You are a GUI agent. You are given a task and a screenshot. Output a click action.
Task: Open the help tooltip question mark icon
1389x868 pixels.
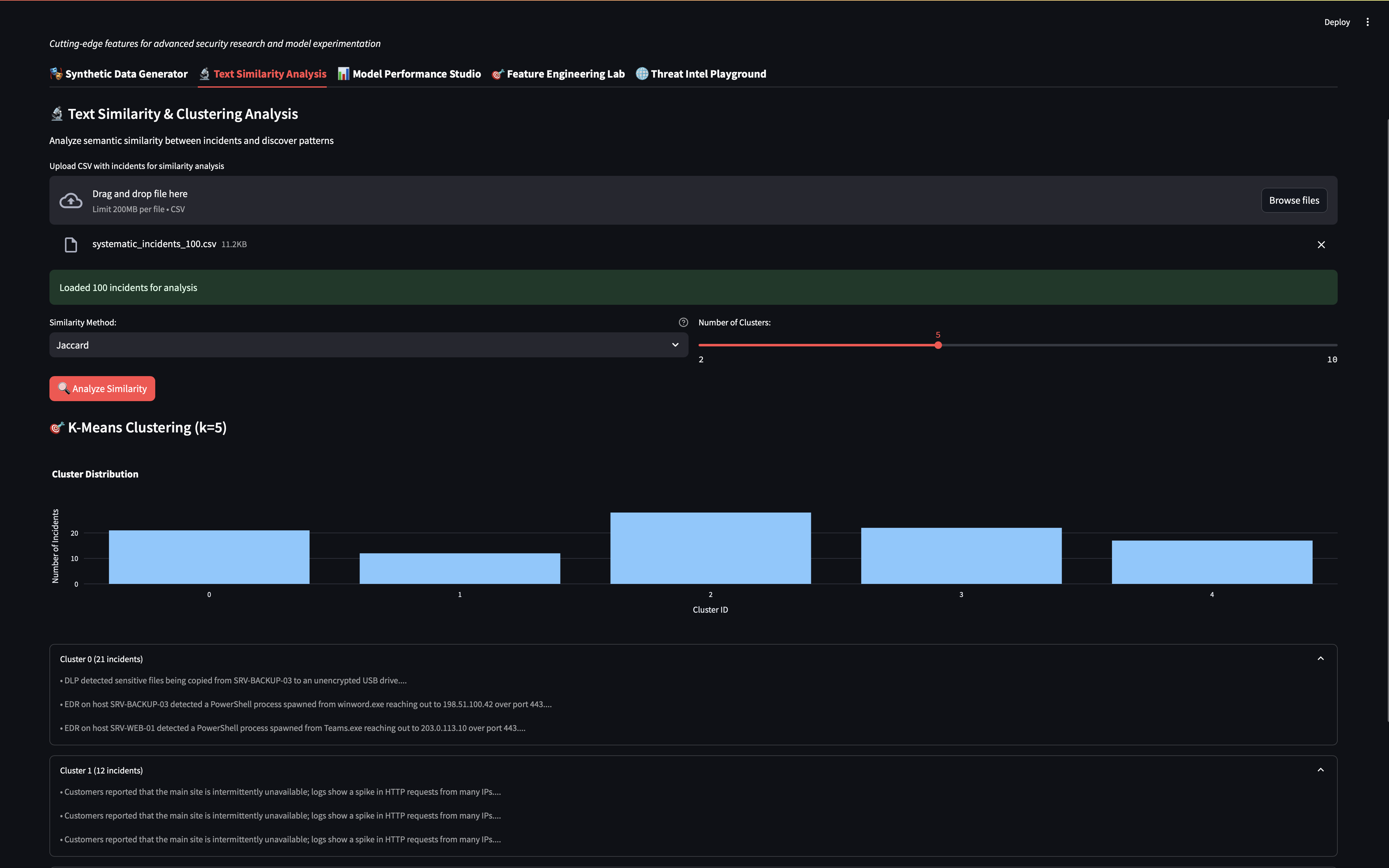click(683, 322)
